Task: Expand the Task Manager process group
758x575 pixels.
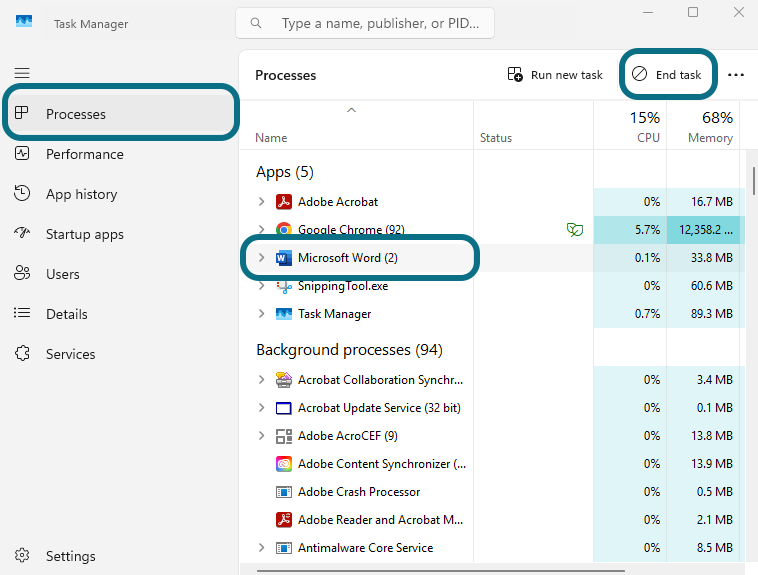Action: (x=262, y=314)
